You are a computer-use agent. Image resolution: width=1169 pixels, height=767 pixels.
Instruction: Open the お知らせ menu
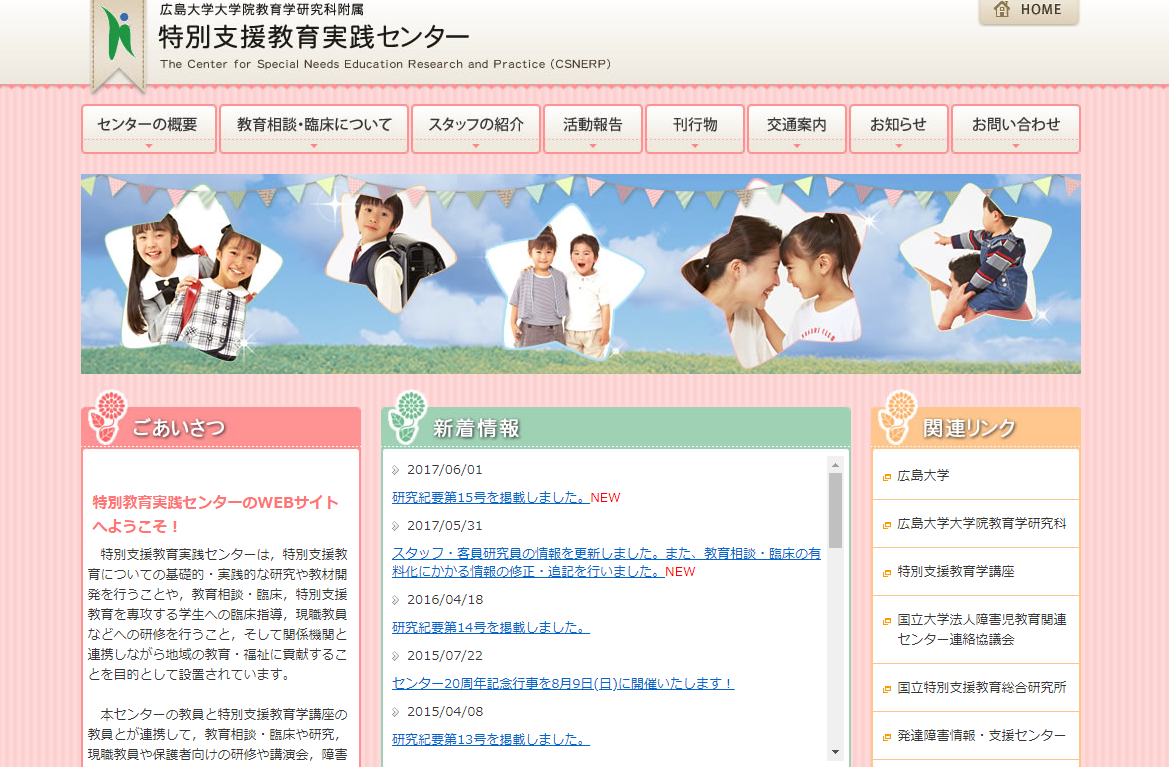point(898,129)
